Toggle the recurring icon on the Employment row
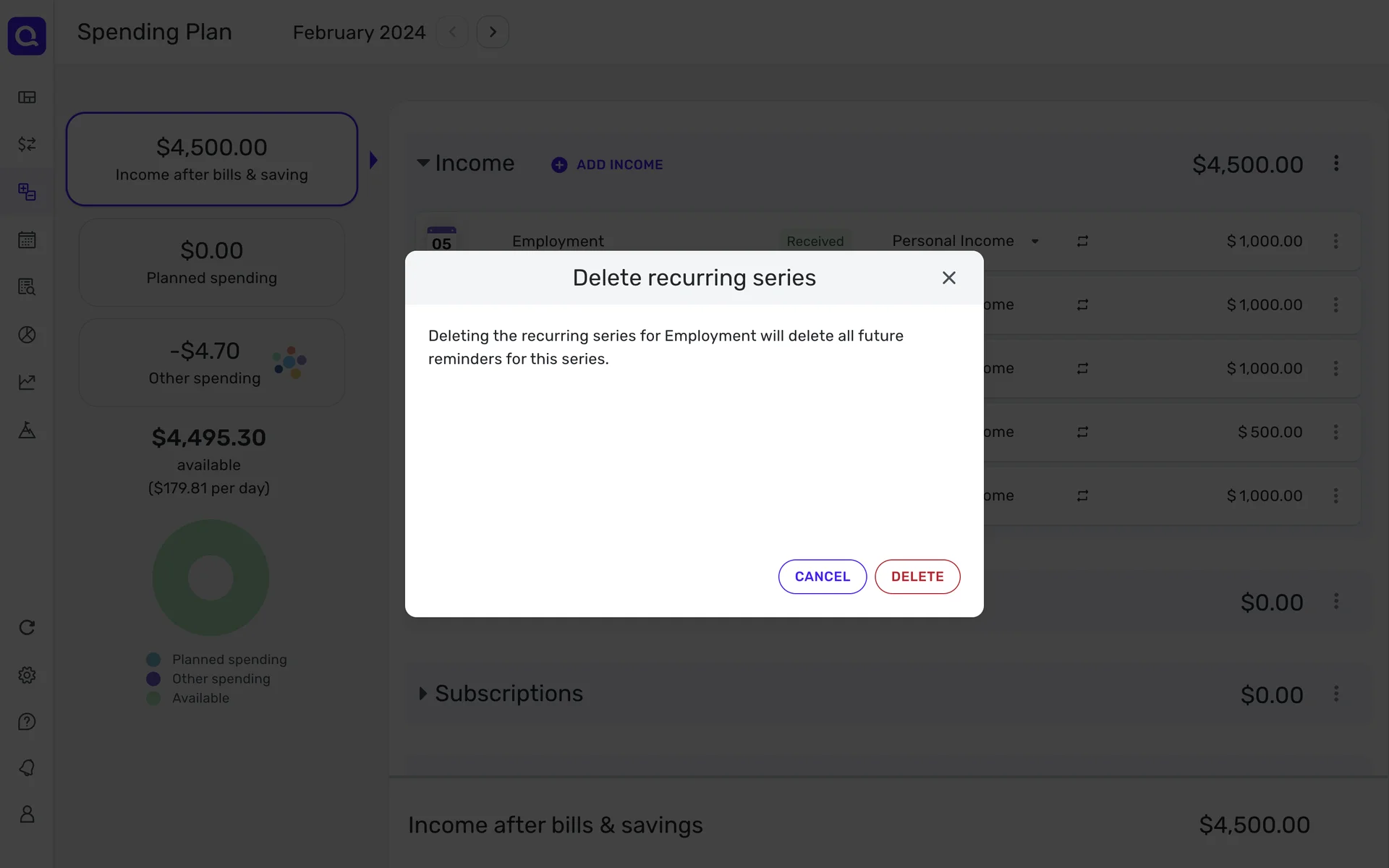The height and width of the screenshot is (868, 1389). pyautogui.click(x=1082, y=241)
